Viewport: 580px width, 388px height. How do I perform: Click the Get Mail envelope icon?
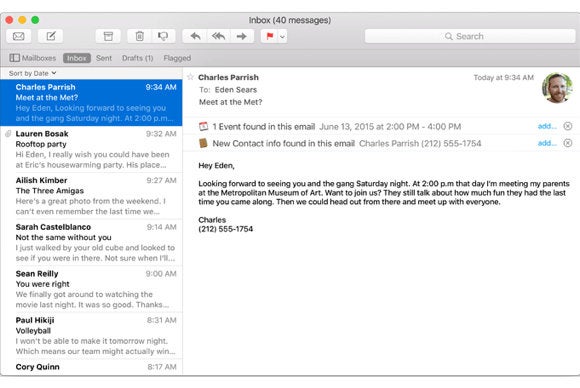tap(18, 36)
